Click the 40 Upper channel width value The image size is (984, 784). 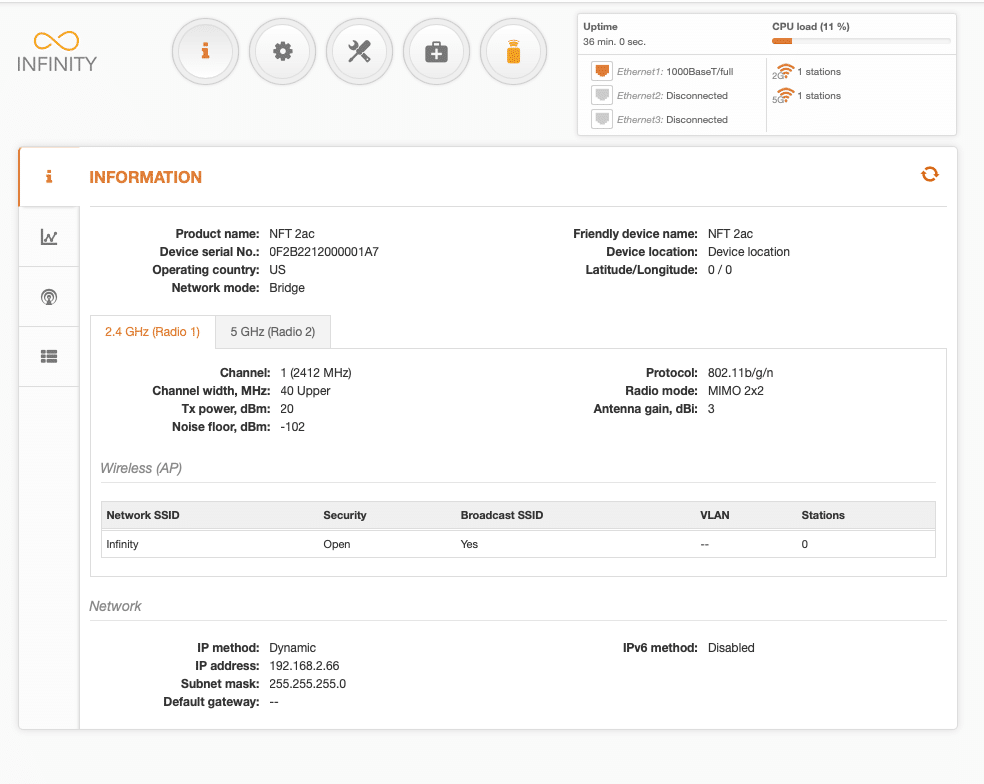pos(305,390)
